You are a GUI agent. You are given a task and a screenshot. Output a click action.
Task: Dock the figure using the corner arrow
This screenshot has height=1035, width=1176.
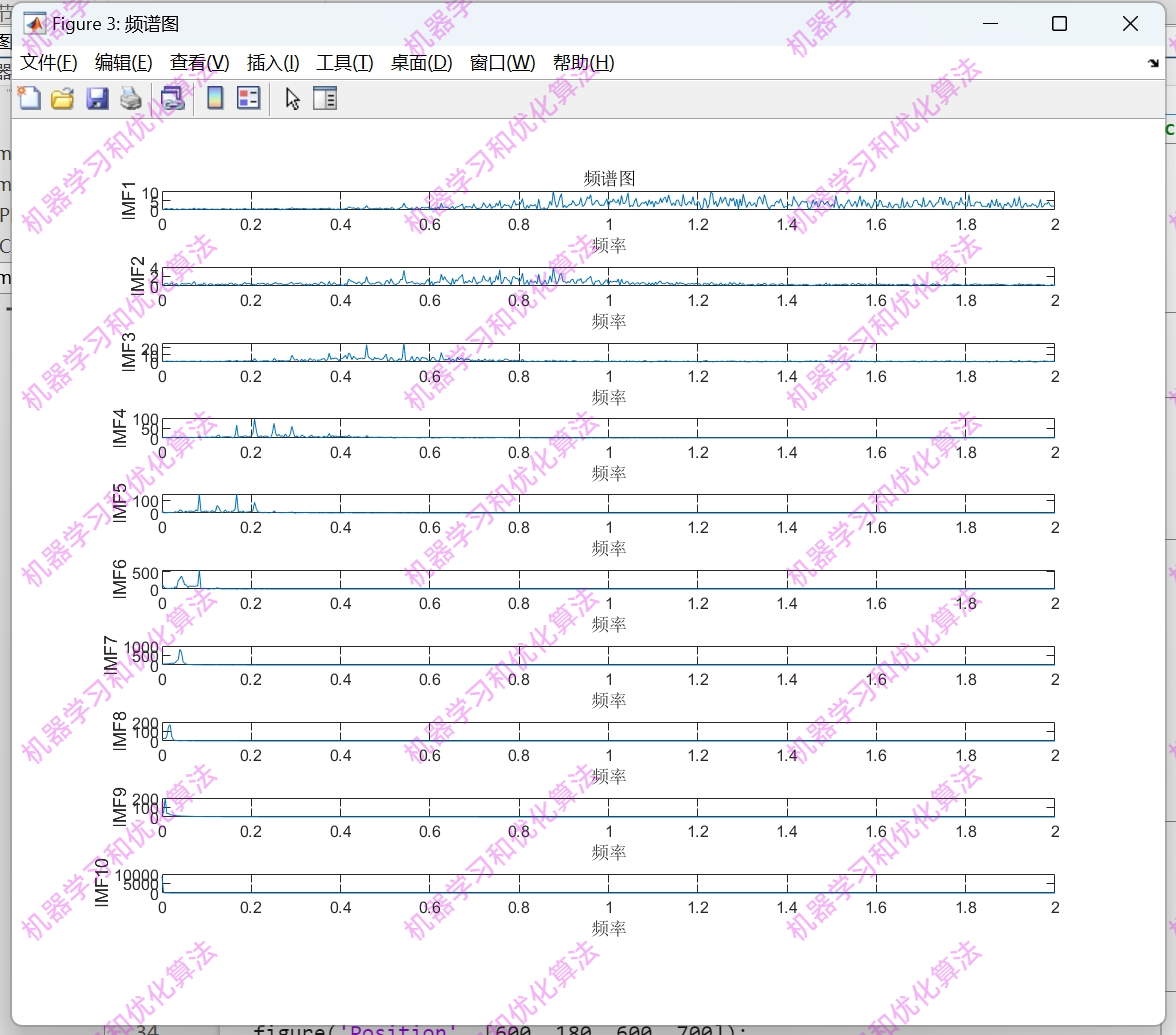tap(1154, 63)
